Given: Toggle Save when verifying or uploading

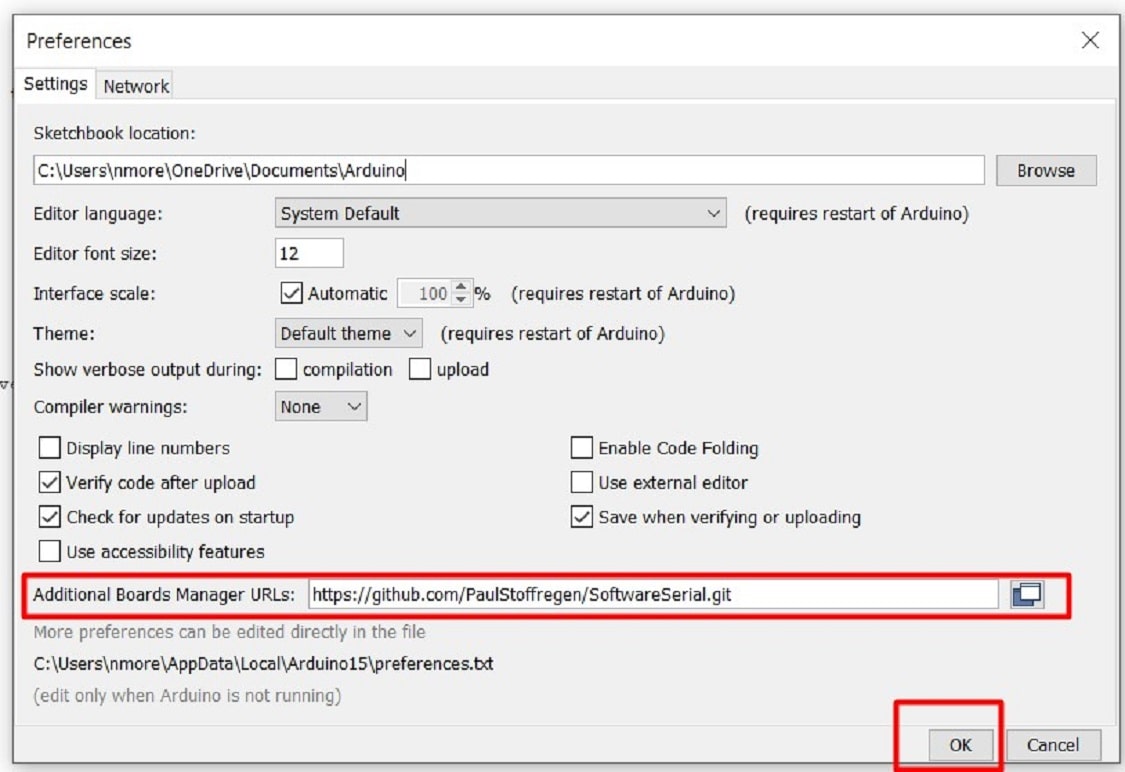Looking at the screenshot, I should [x=582, y=517].
